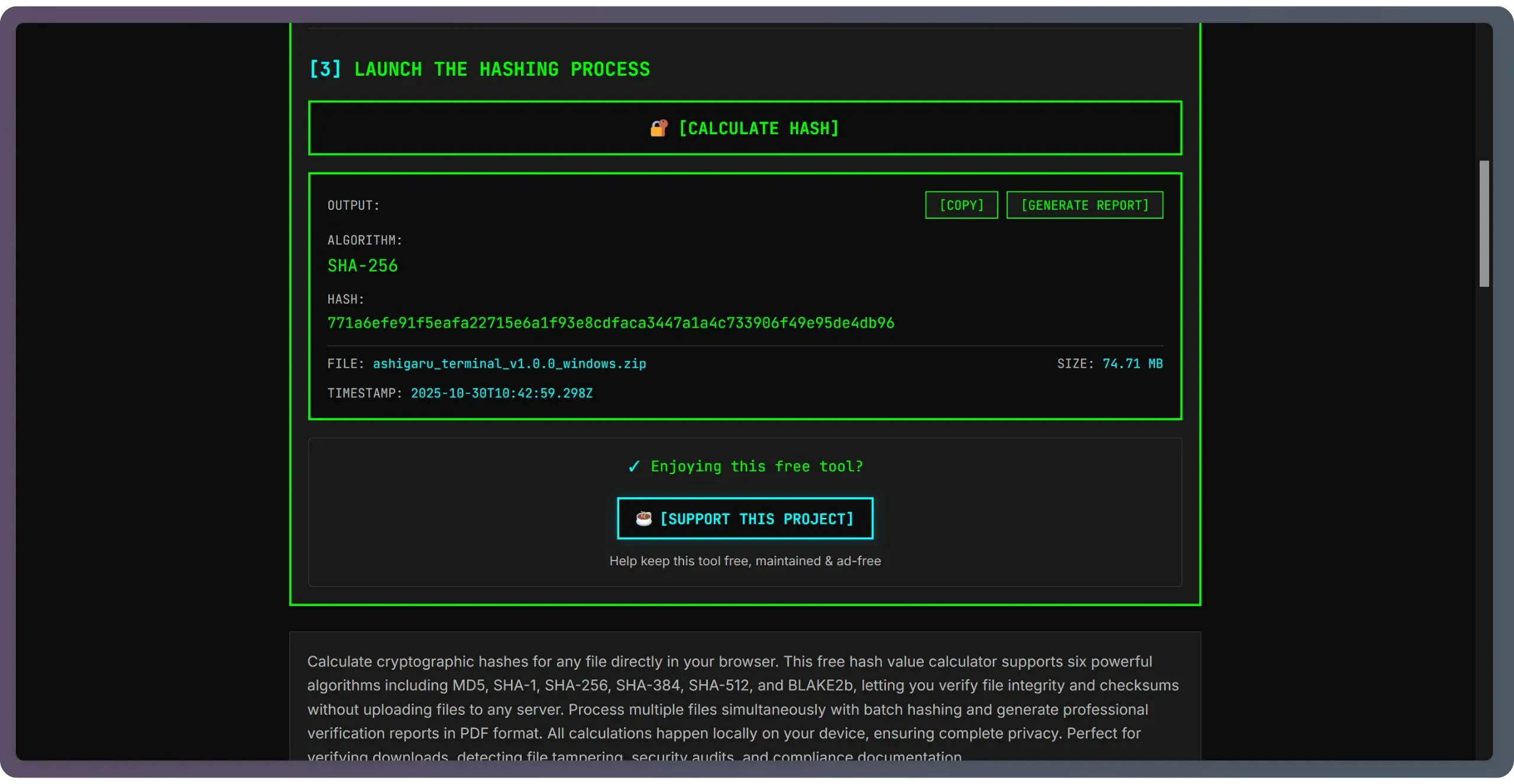Click the 74.71 MB size value
This screenshot has height=784, width=1514.
click(x=1132, y=364)
